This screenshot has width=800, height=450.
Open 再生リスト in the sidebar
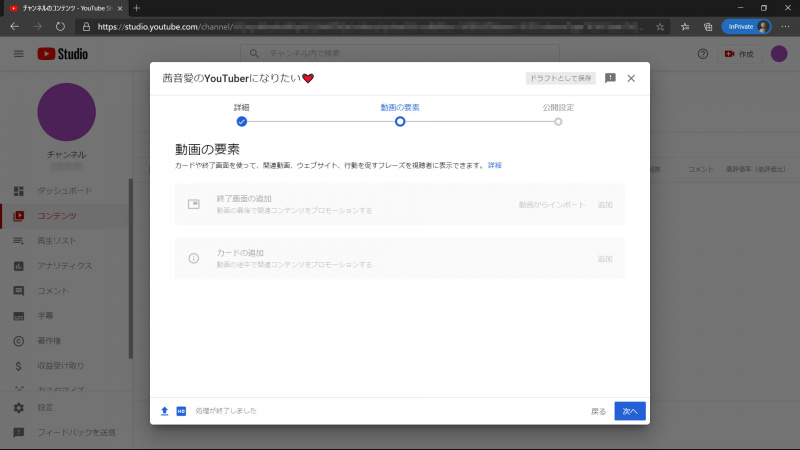click(57, 240)
